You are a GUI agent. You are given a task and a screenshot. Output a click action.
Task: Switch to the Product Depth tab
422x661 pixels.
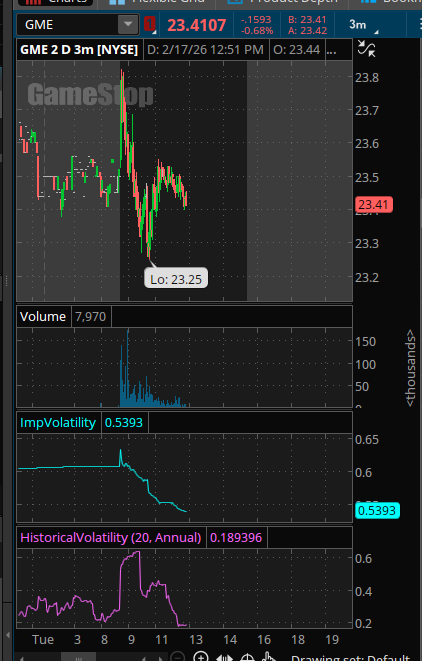pyautogui.click(x=282, y=2)
